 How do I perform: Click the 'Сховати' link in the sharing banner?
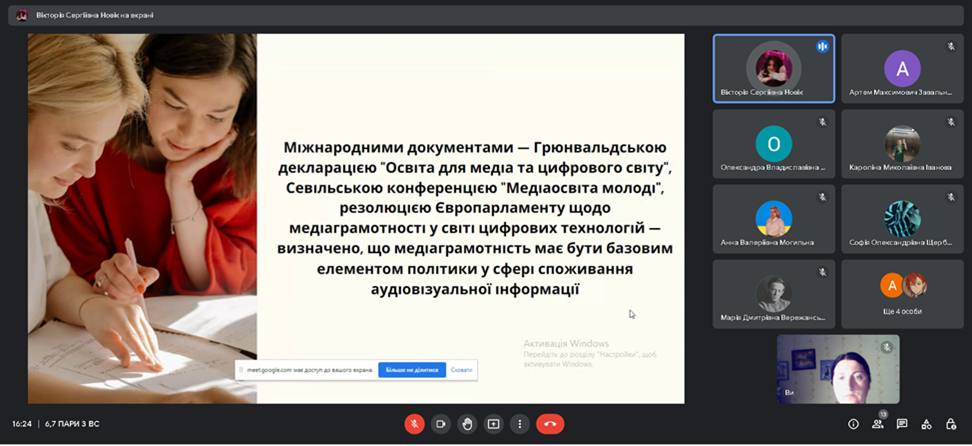[461, 370]
